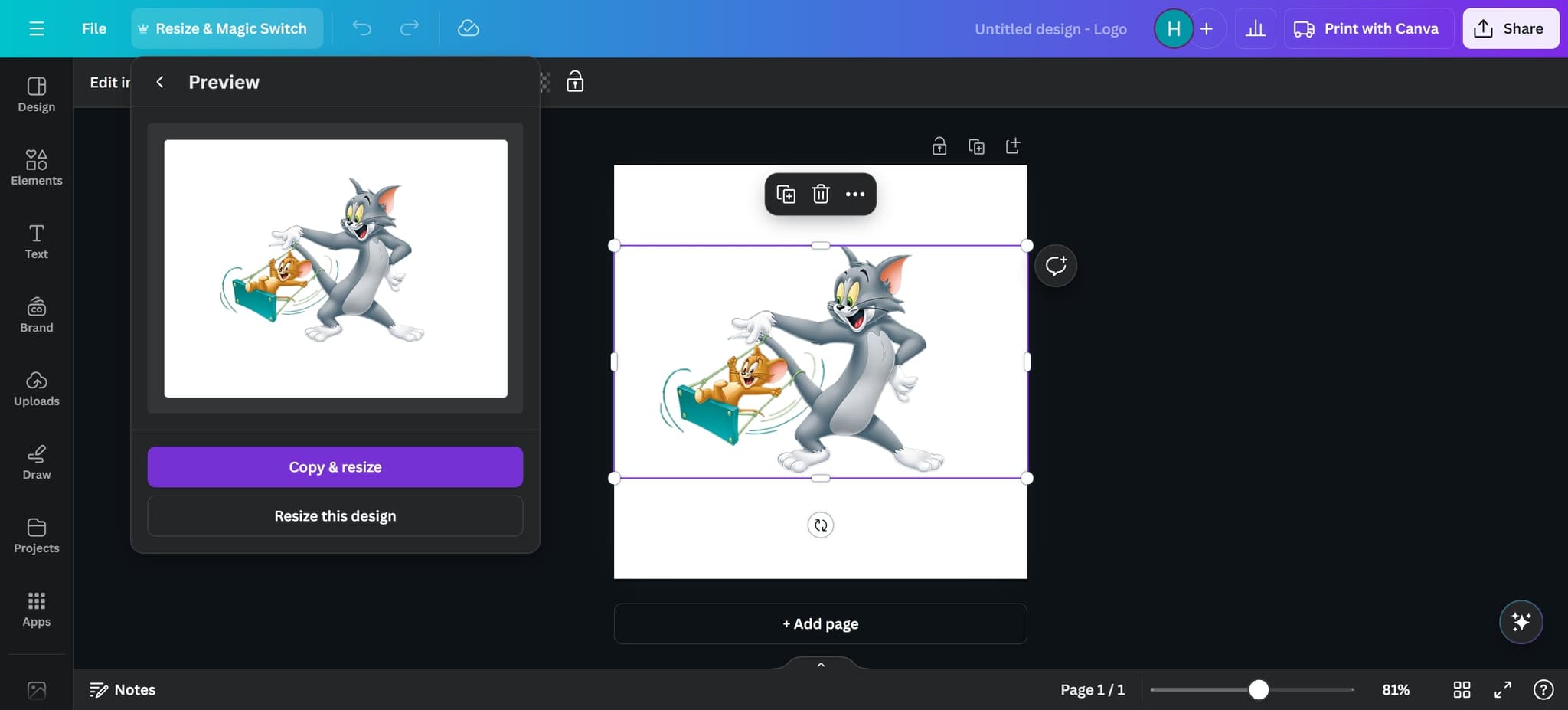Go back from the Preview panel
1568x710 pixels.
(x=160, y=81)
